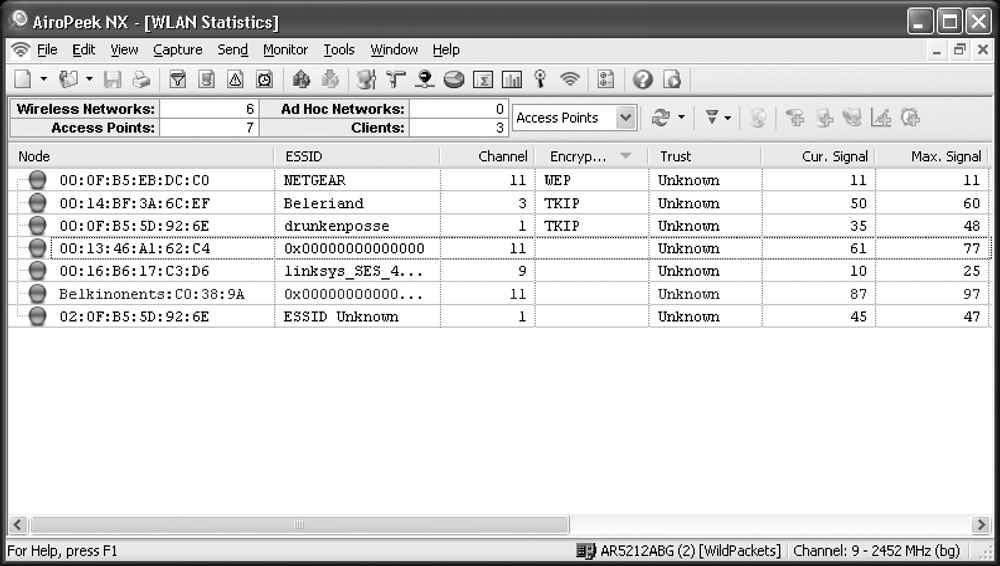
Task: Click the ESSID Unknown cell
Action: coord(357,317)
